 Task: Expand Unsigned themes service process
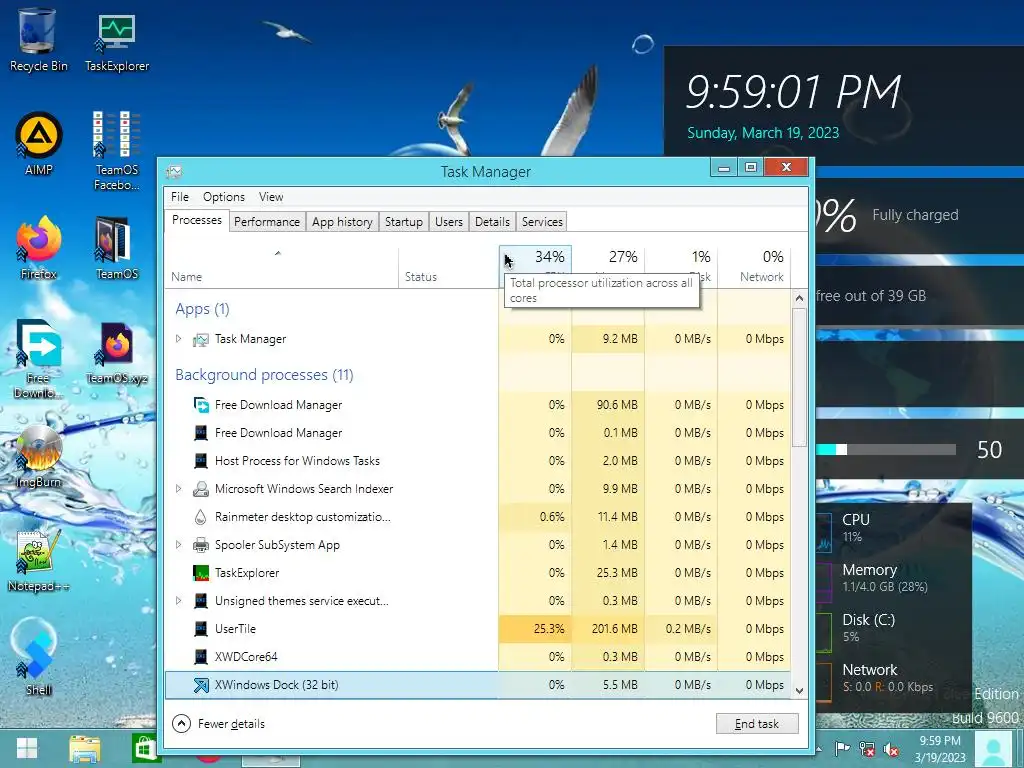(x=178, y=601)
